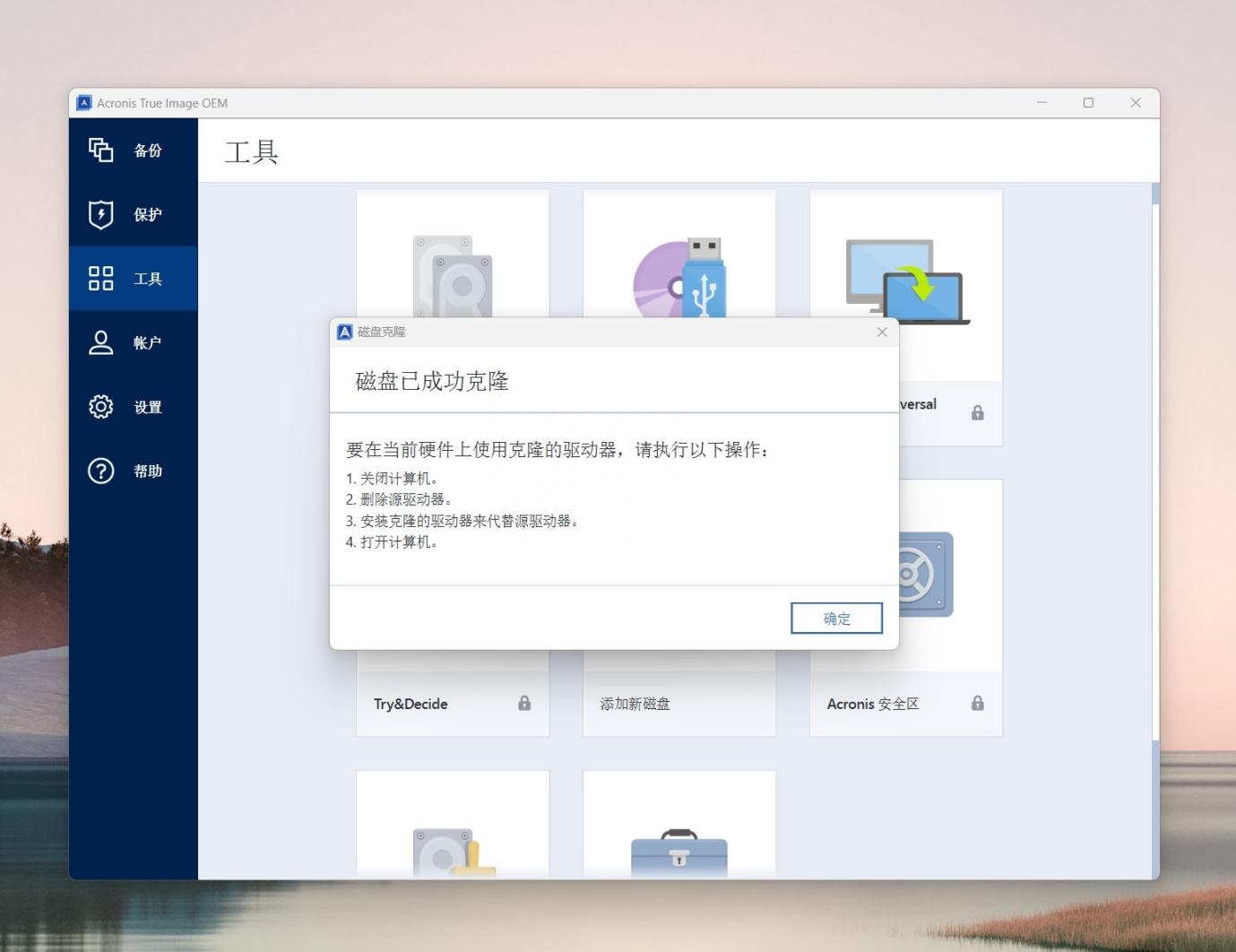Close the 磁盘克隆 dialog with X
Screen dimensions: 1236x952
tap(882, 332)
